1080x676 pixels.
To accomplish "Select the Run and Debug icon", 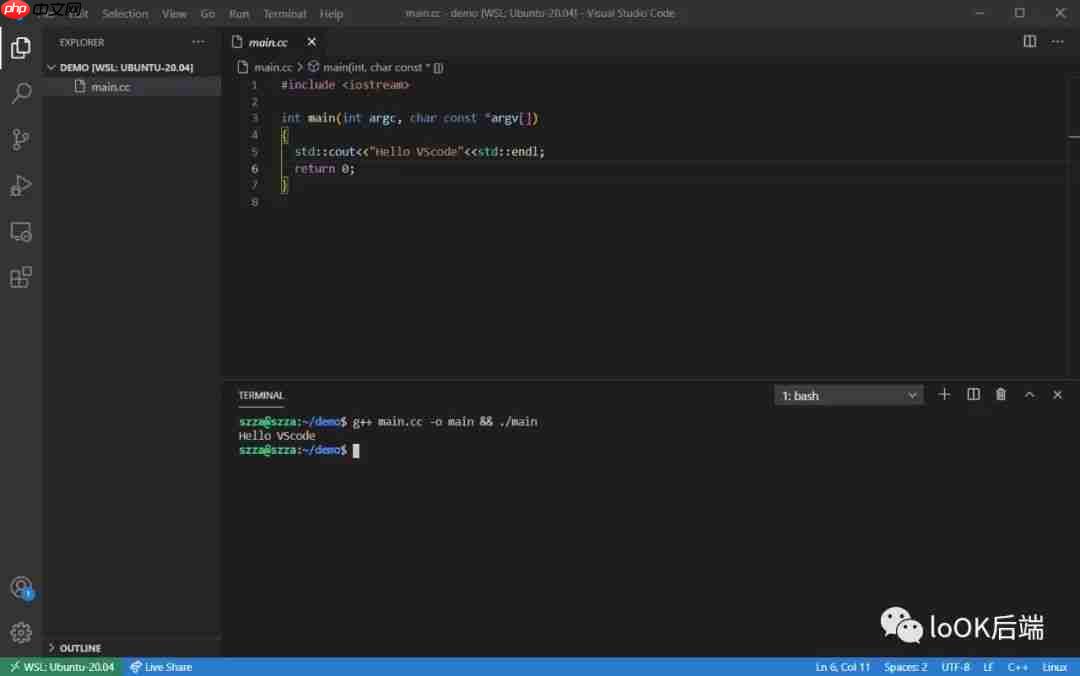I will click(x=21, y=185).
